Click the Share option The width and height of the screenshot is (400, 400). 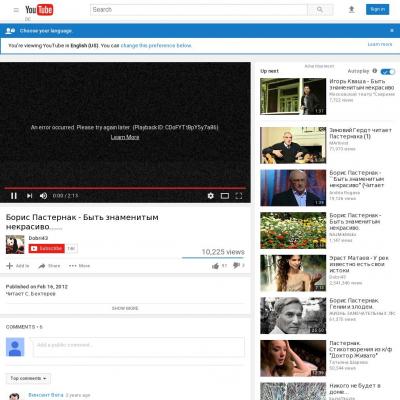point(49,266)
